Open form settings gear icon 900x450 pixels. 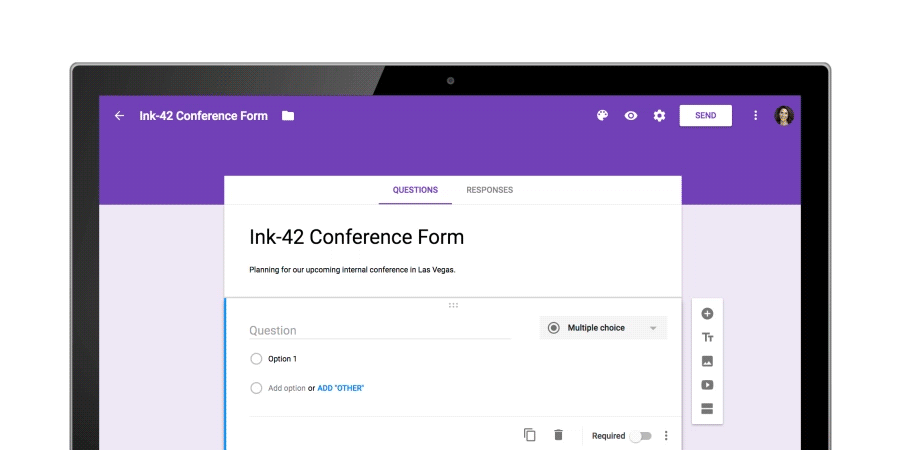point(659,116)
